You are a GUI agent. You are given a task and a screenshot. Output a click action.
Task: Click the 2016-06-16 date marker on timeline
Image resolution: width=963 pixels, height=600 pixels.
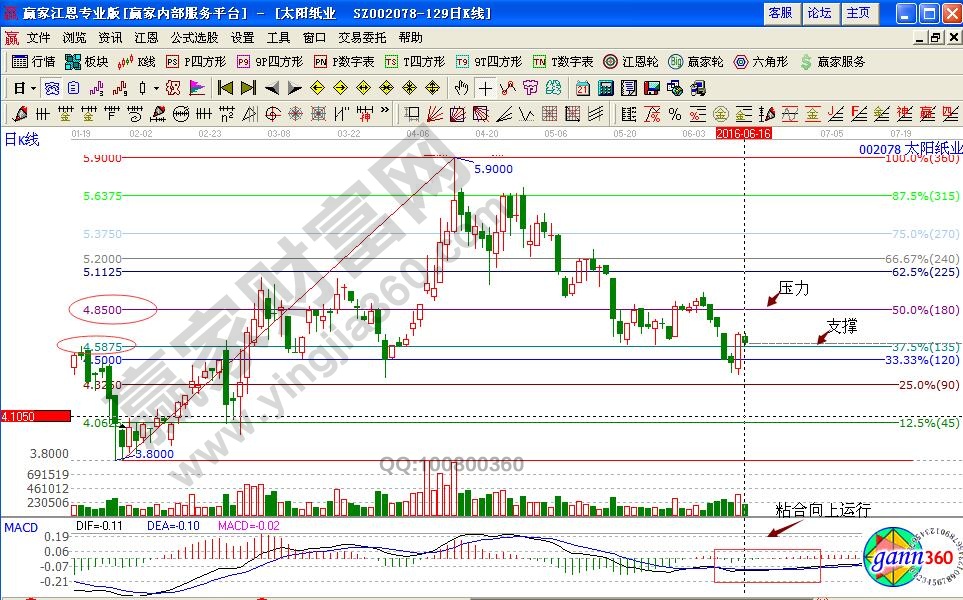(744, 133)
